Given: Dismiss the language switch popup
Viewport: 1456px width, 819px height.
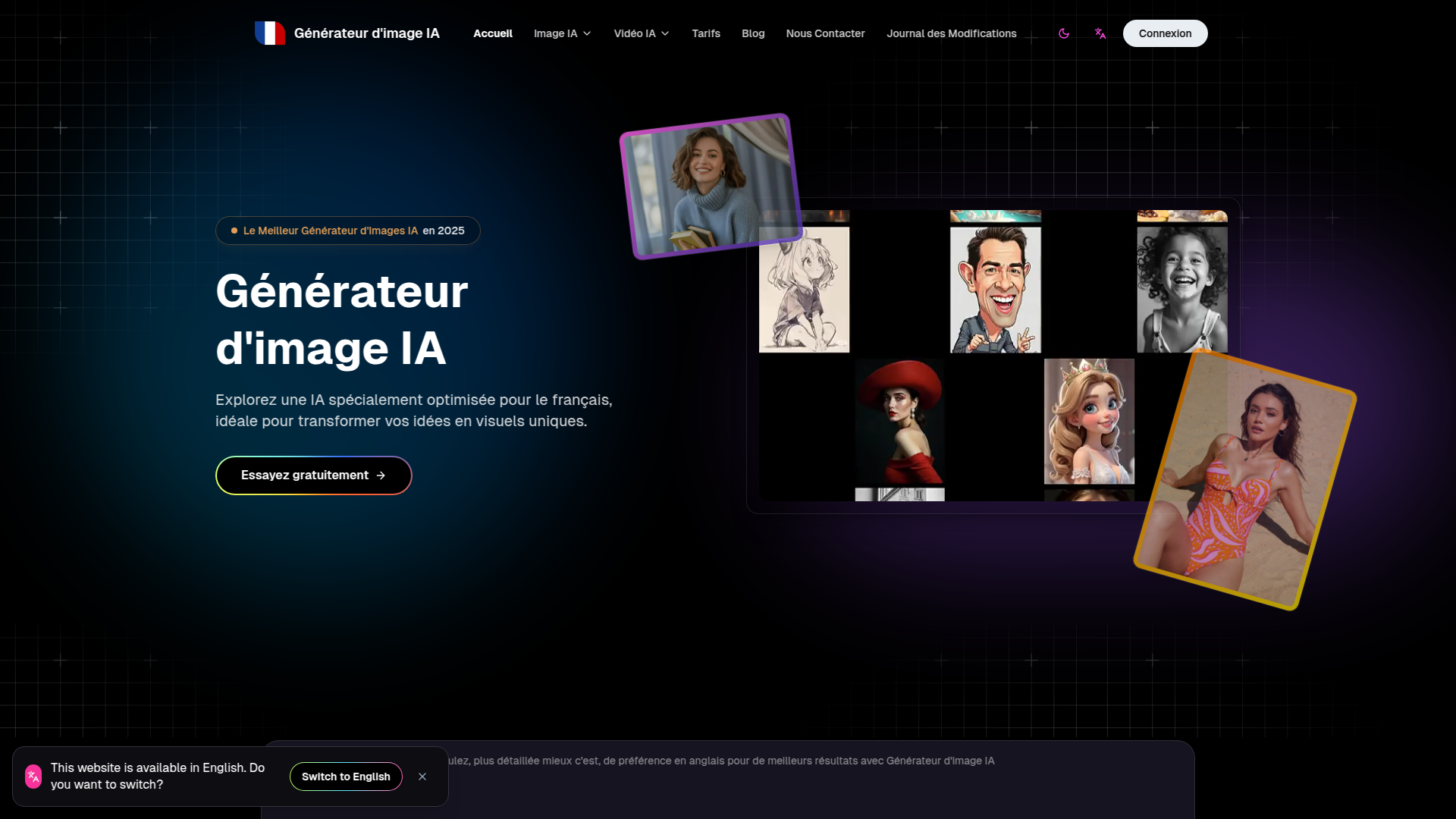Looking at the screenshot, I should (422, 777).
